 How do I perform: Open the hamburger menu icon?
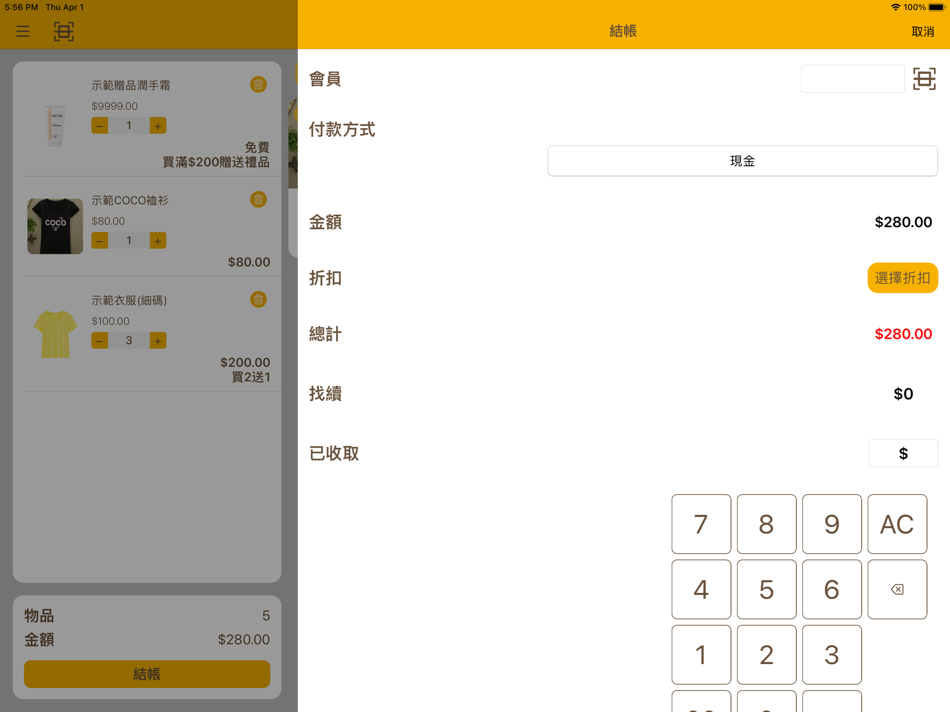[23, 32]
